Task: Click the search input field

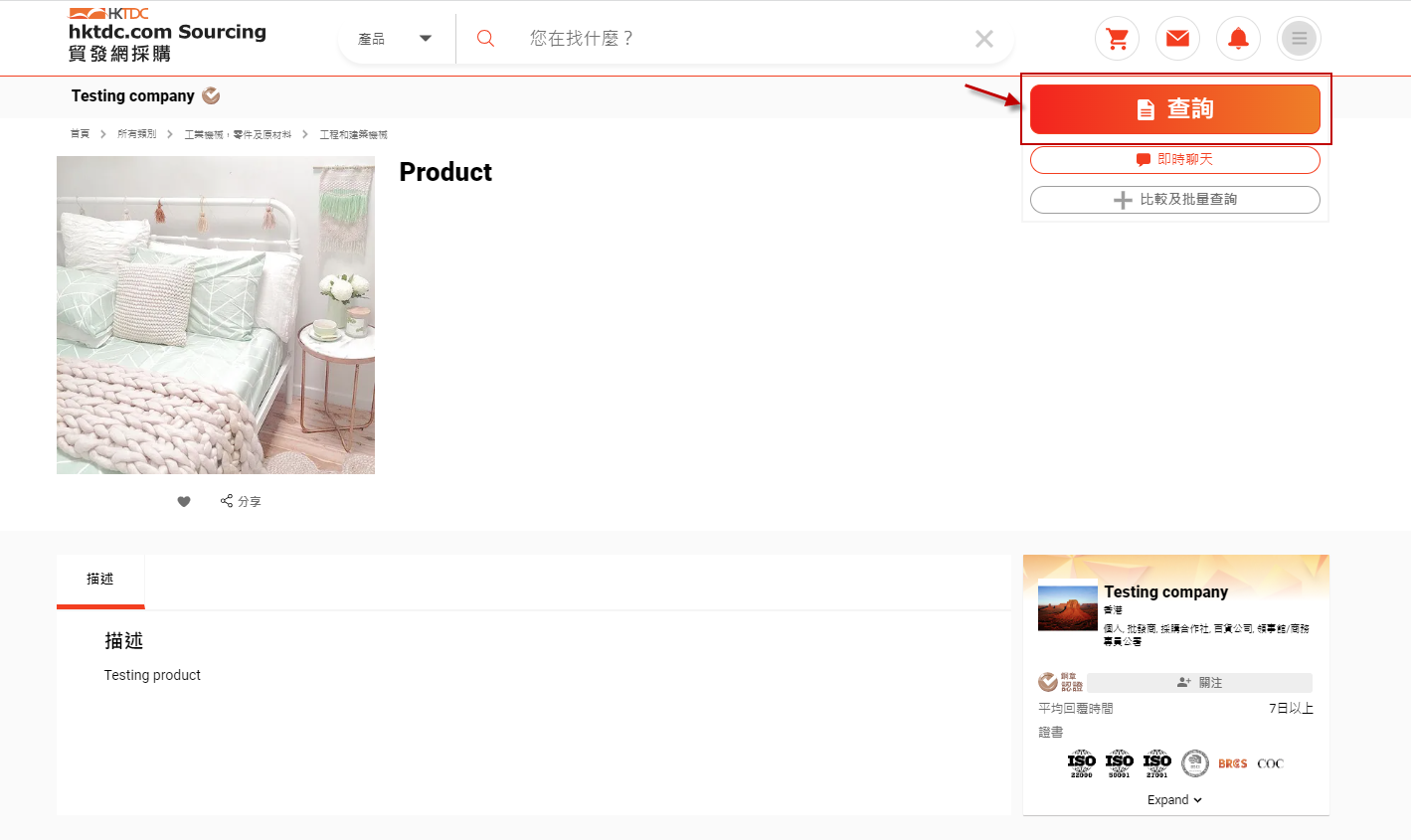Action: [x=741, y=39]
